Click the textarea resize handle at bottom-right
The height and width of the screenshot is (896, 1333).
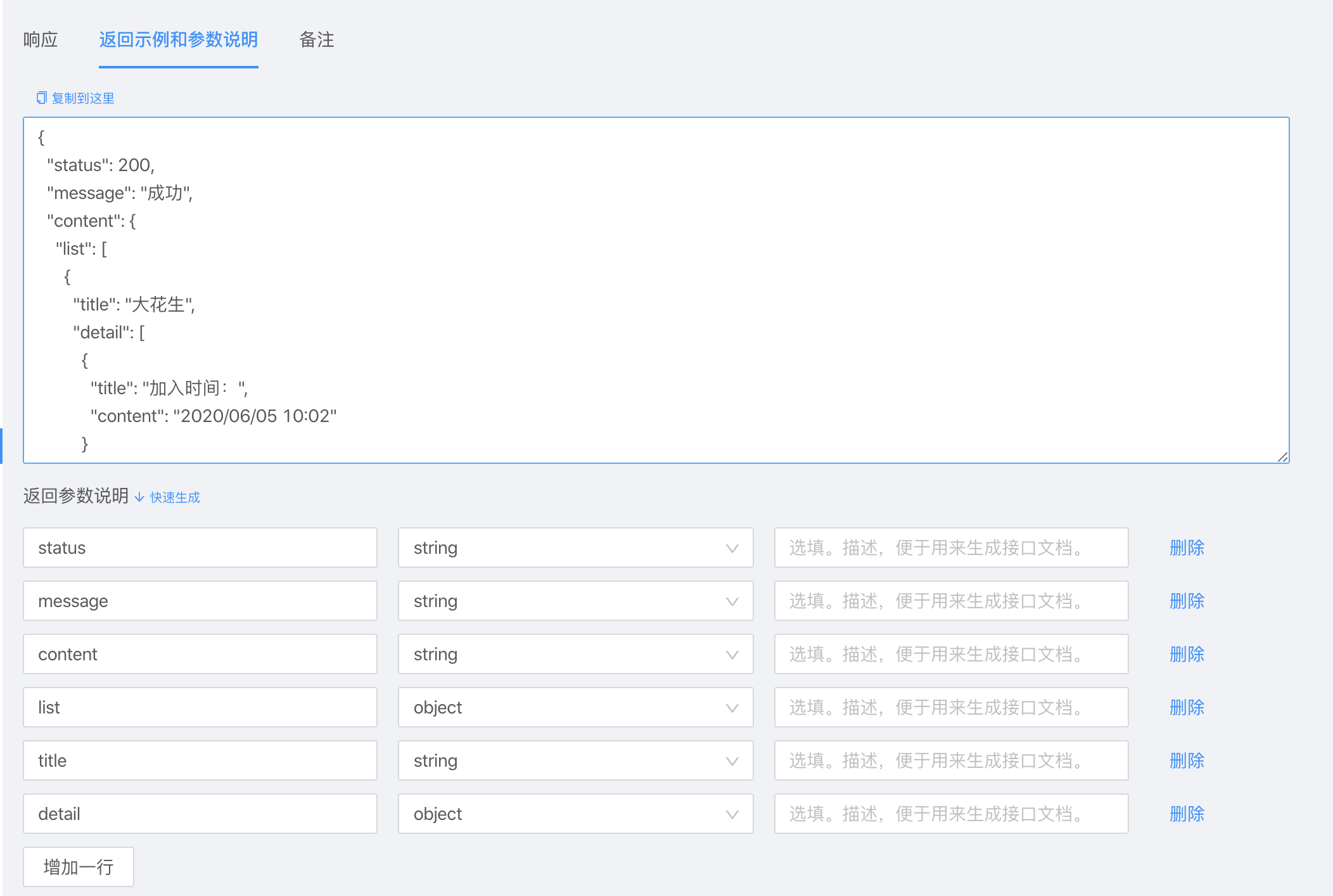pyautogui.click(x=1284, y=458)
